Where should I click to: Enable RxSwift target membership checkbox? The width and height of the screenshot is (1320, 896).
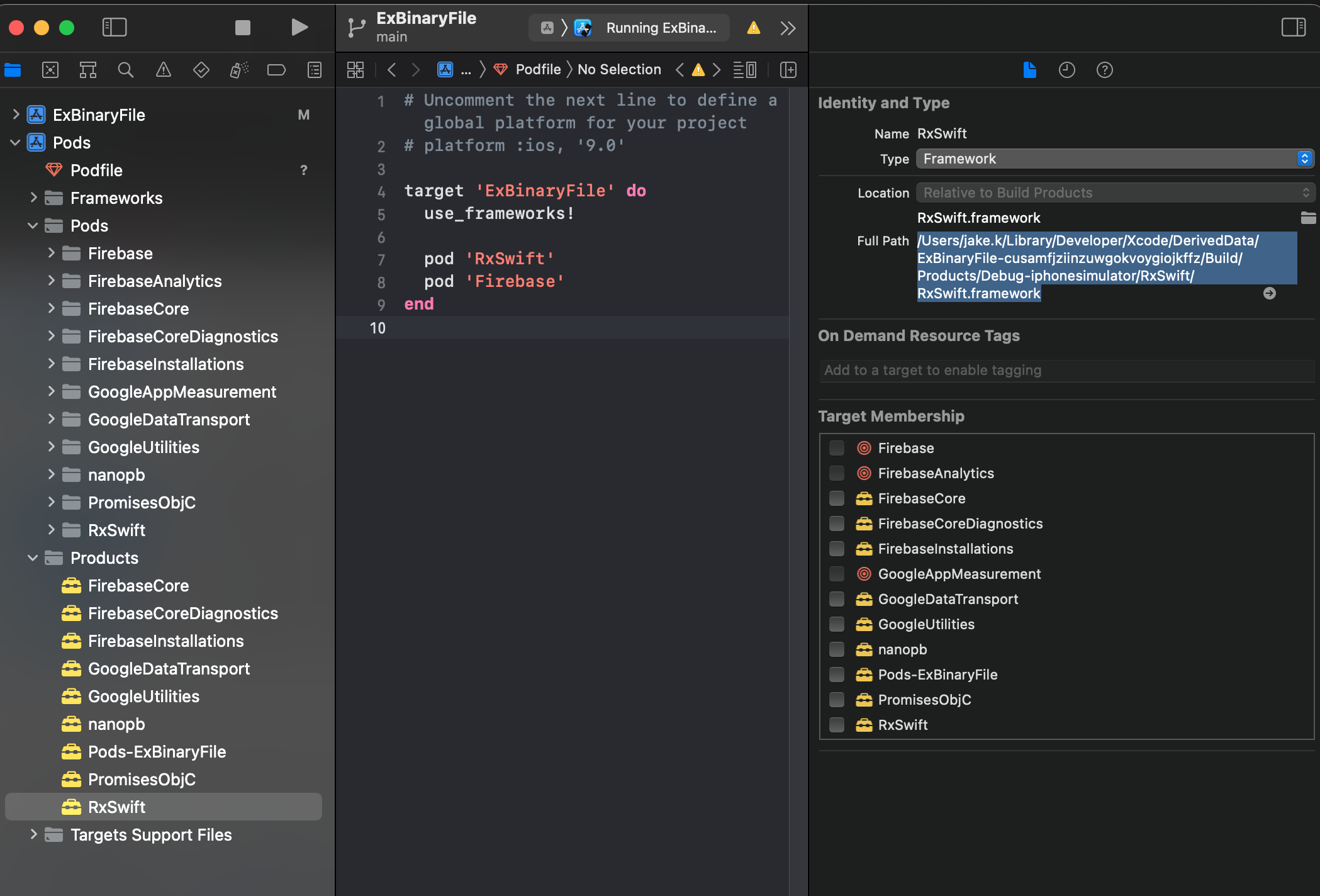coord(836,725)
